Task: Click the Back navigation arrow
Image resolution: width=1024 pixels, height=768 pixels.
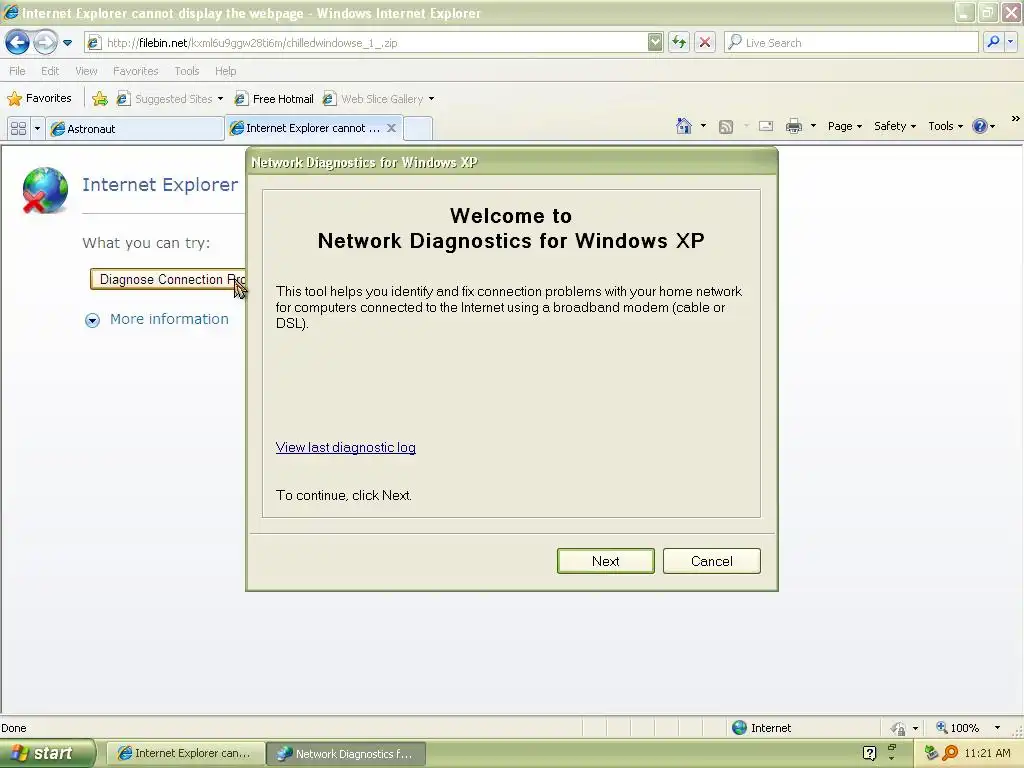Action: (x=18, y=42)
